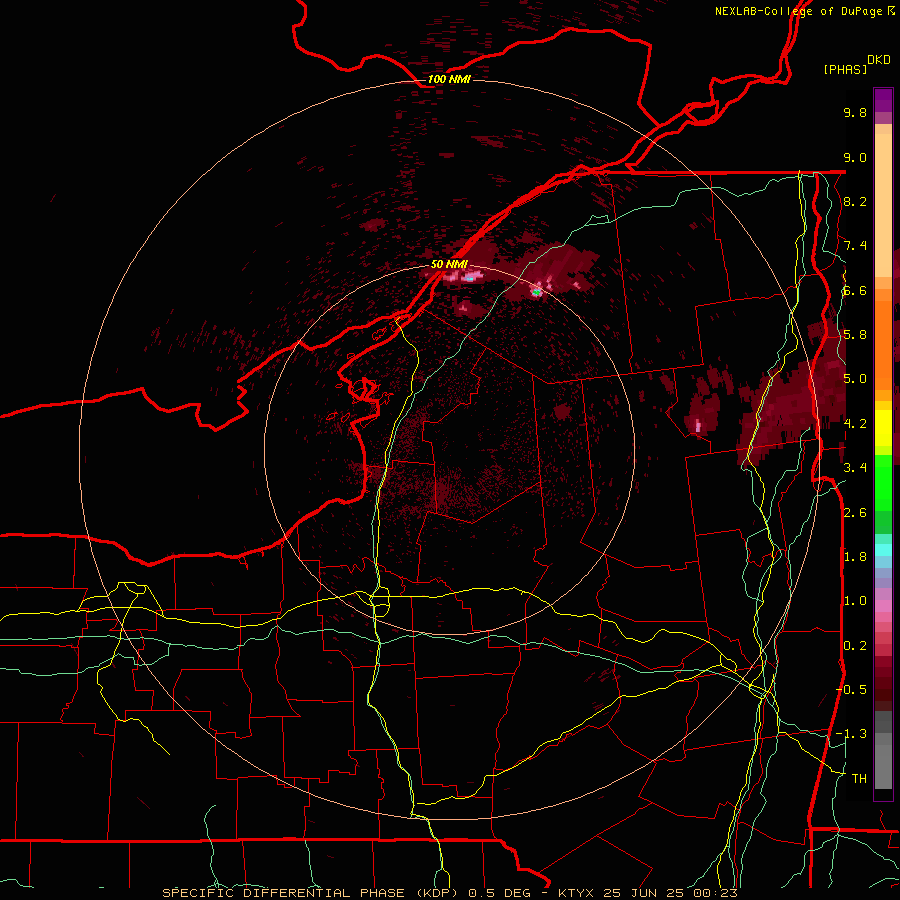
Task: Select the 1.0 scale label
Action: pyautogui.click(x=855, y=601)
